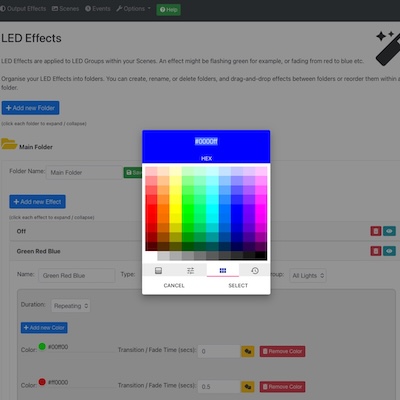Click yellow icon button beside #00ff00 fade time
This screenshot has width=400, height=400.
point(248,351)
